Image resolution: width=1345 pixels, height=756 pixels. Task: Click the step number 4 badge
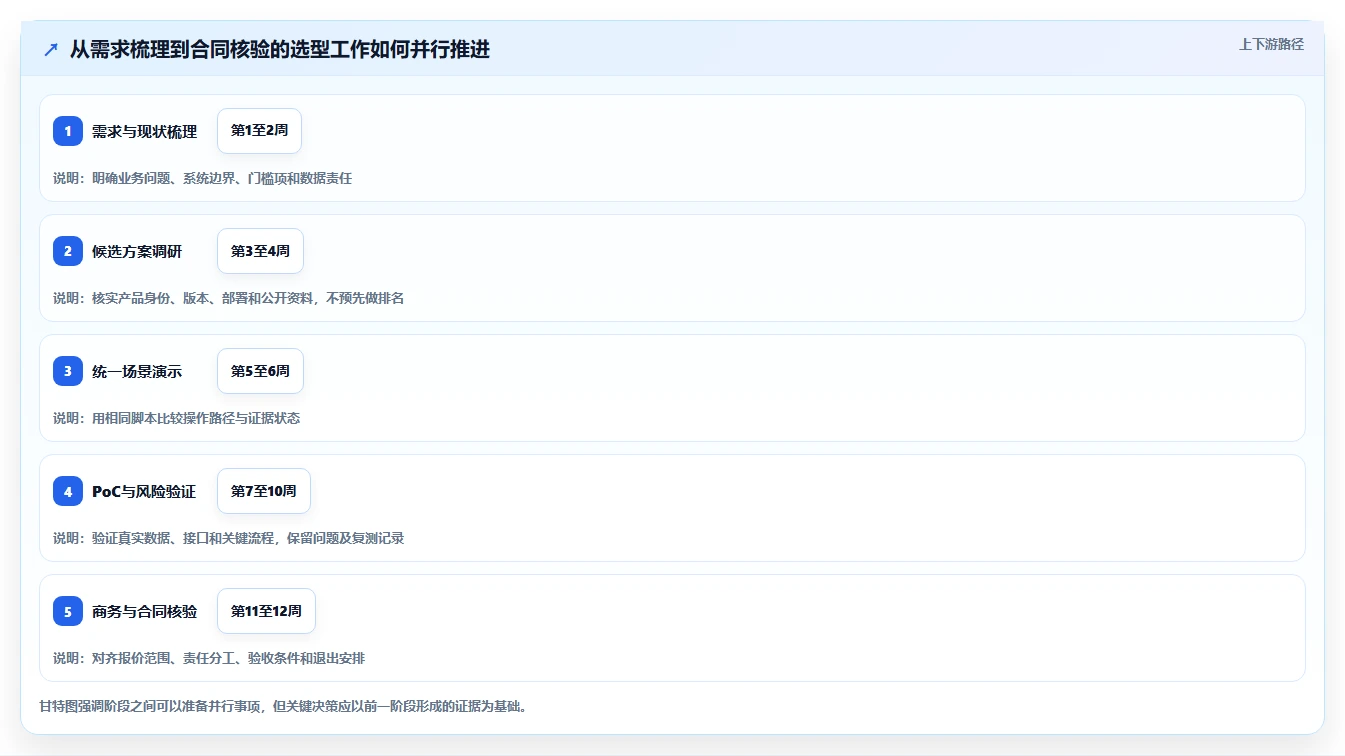tap(68, 491)
